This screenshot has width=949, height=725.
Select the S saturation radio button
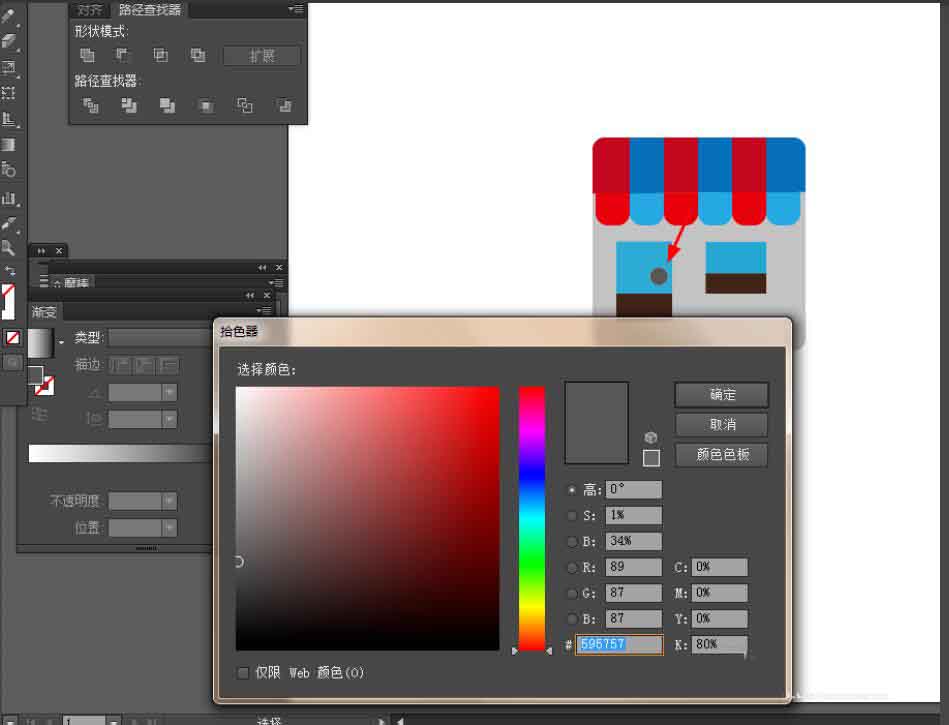pyautogui.click(x=571, y=516)
